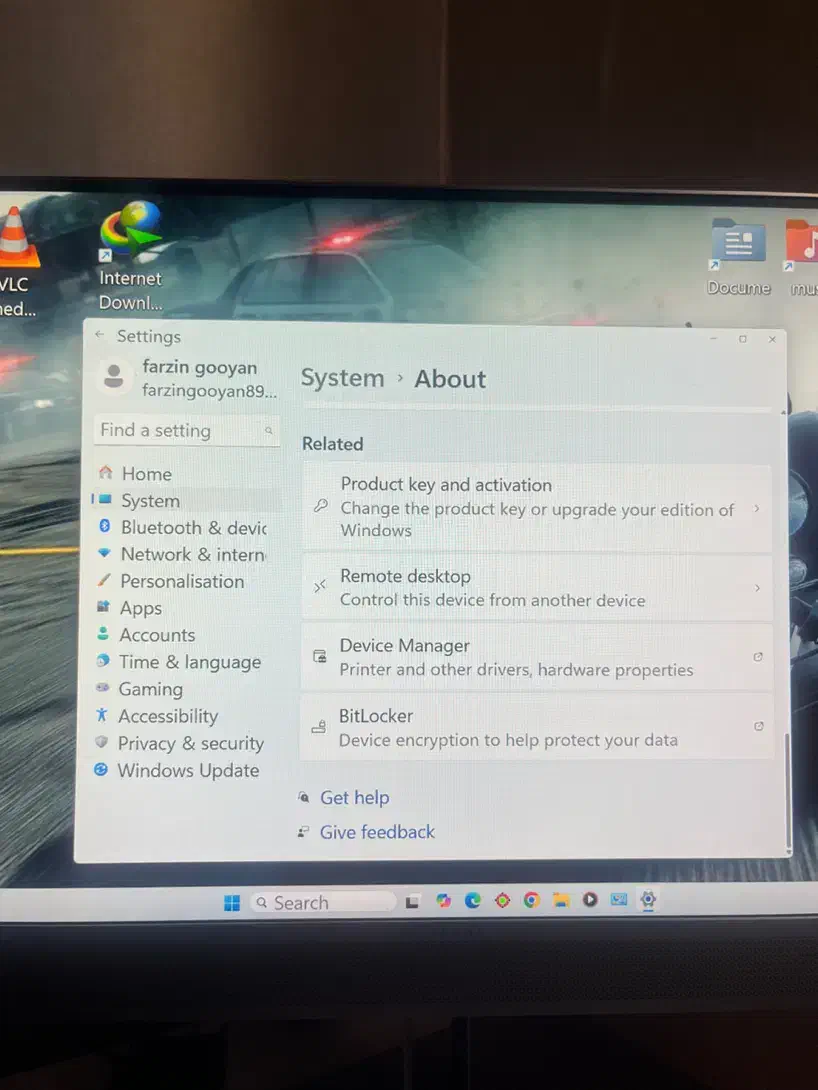Open the media player taskbar icon
This screenshot has height=1090, width=818.
tap(590, 900)
